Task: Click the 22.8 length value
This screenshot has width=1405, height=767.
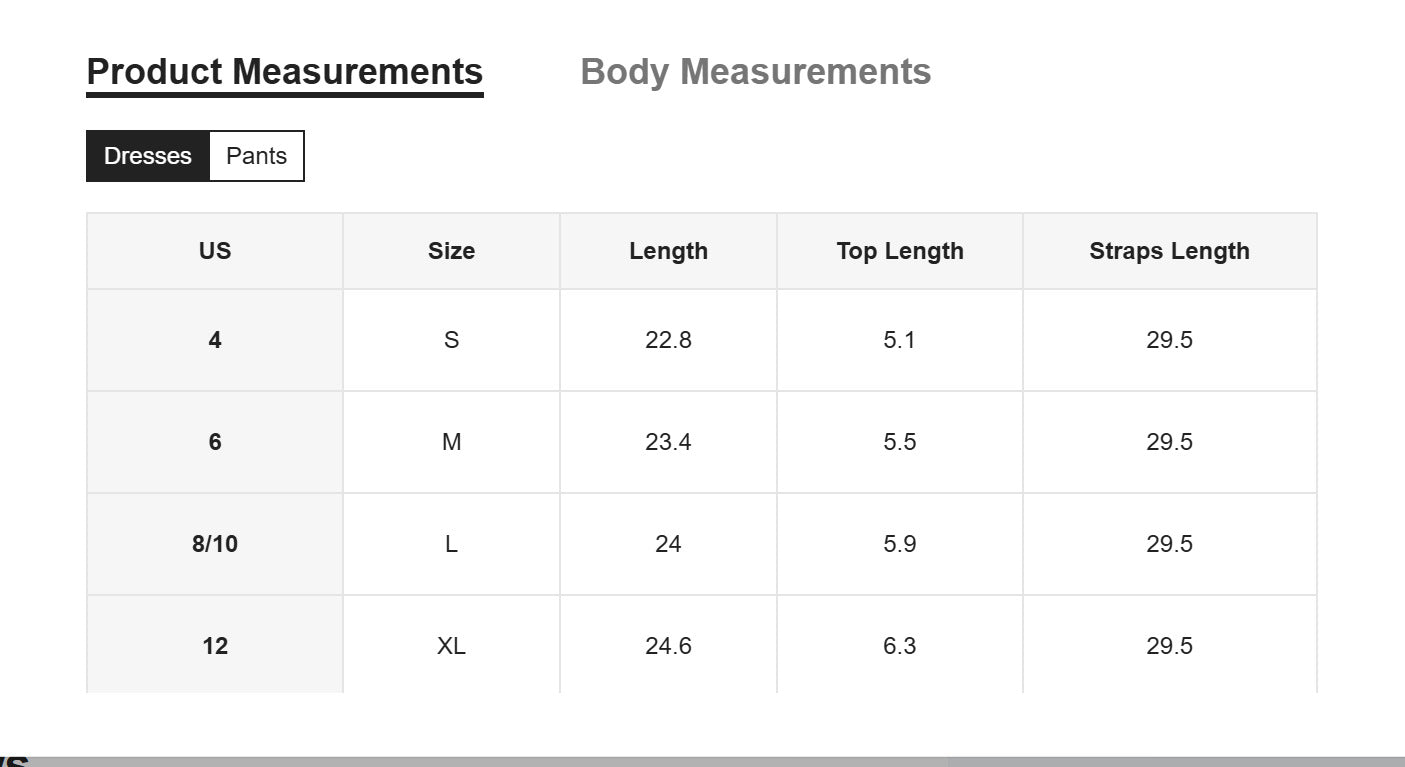Action: pyautogui.click(x=668, y=340)
